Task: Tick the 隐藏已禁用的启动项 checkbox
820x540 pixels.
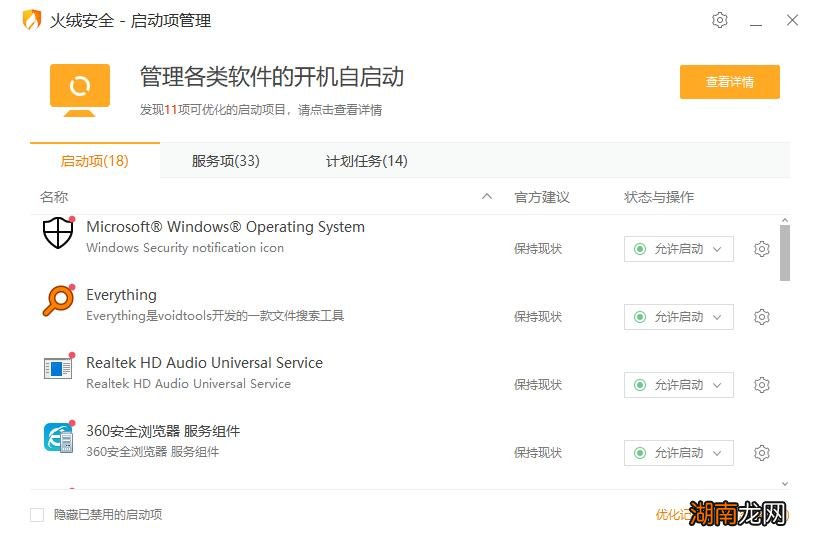Action: tap(37, 515)
